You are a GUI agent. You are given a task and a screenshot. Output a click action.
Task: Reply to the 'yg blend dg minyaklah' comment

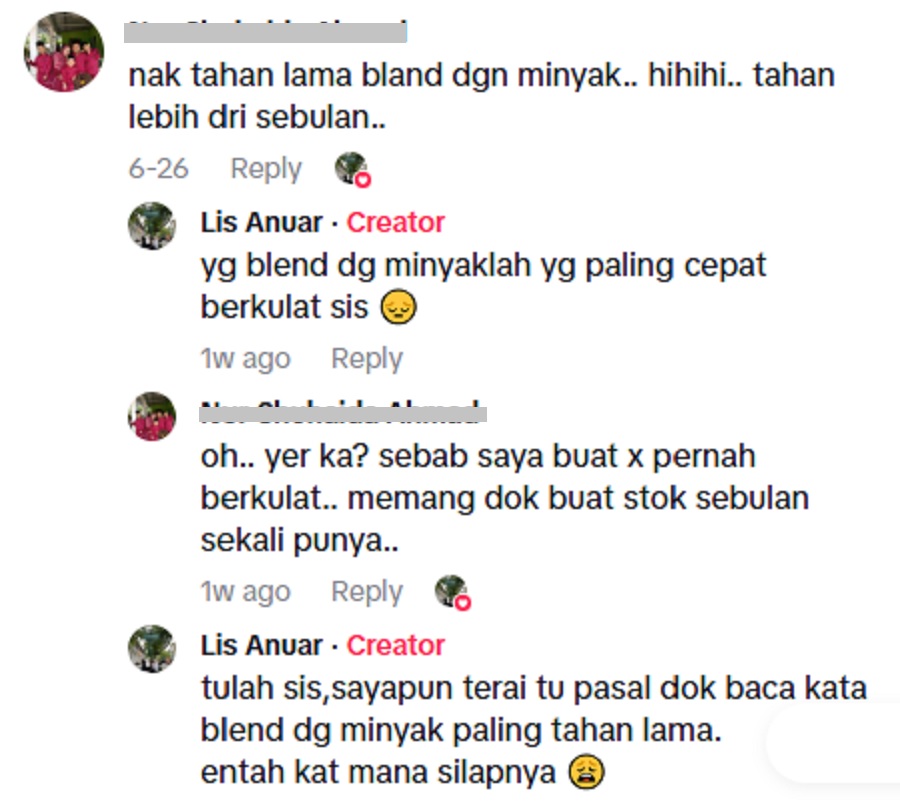tap(367, 359)
